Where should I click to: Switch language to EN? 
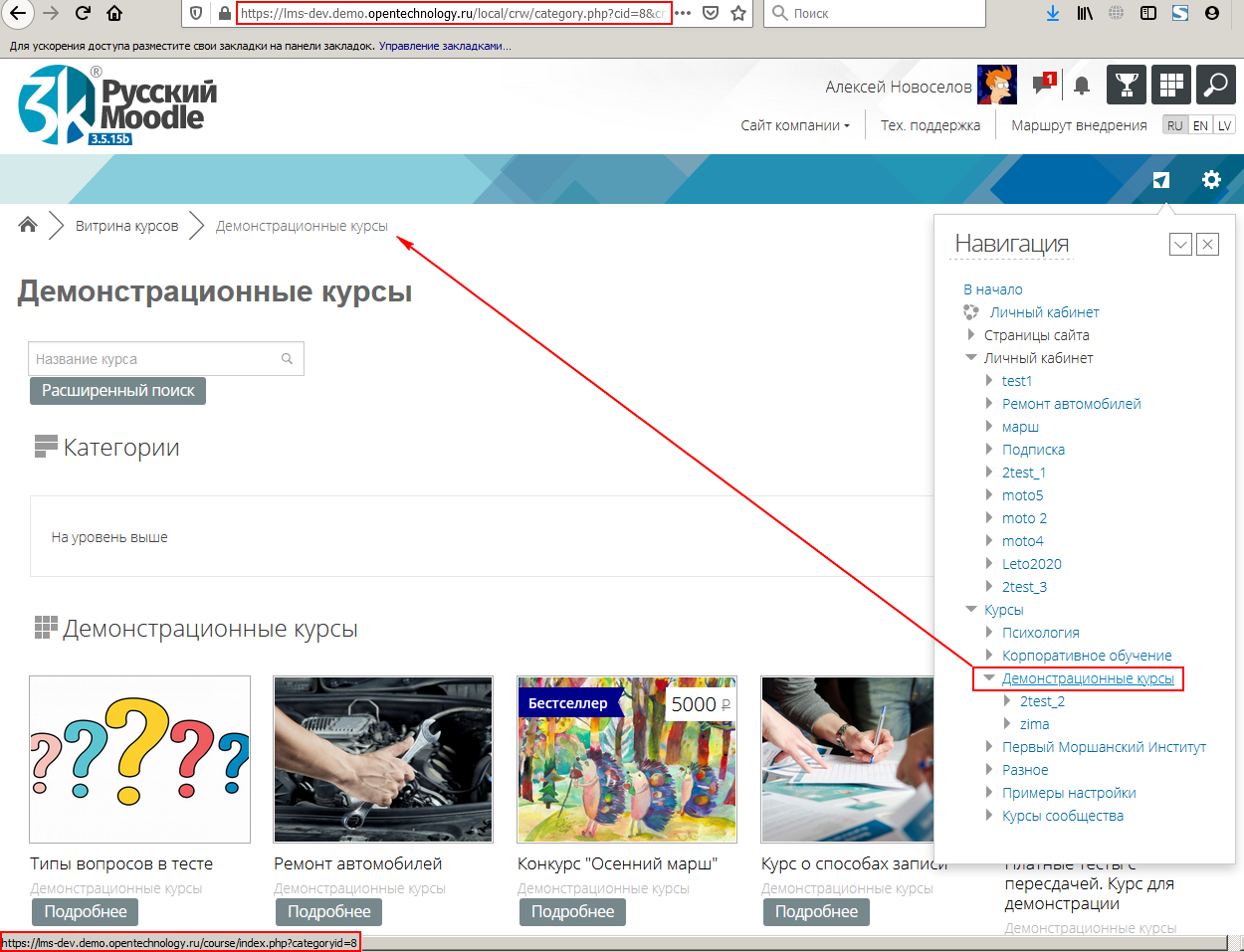[x=1200, y=125]
